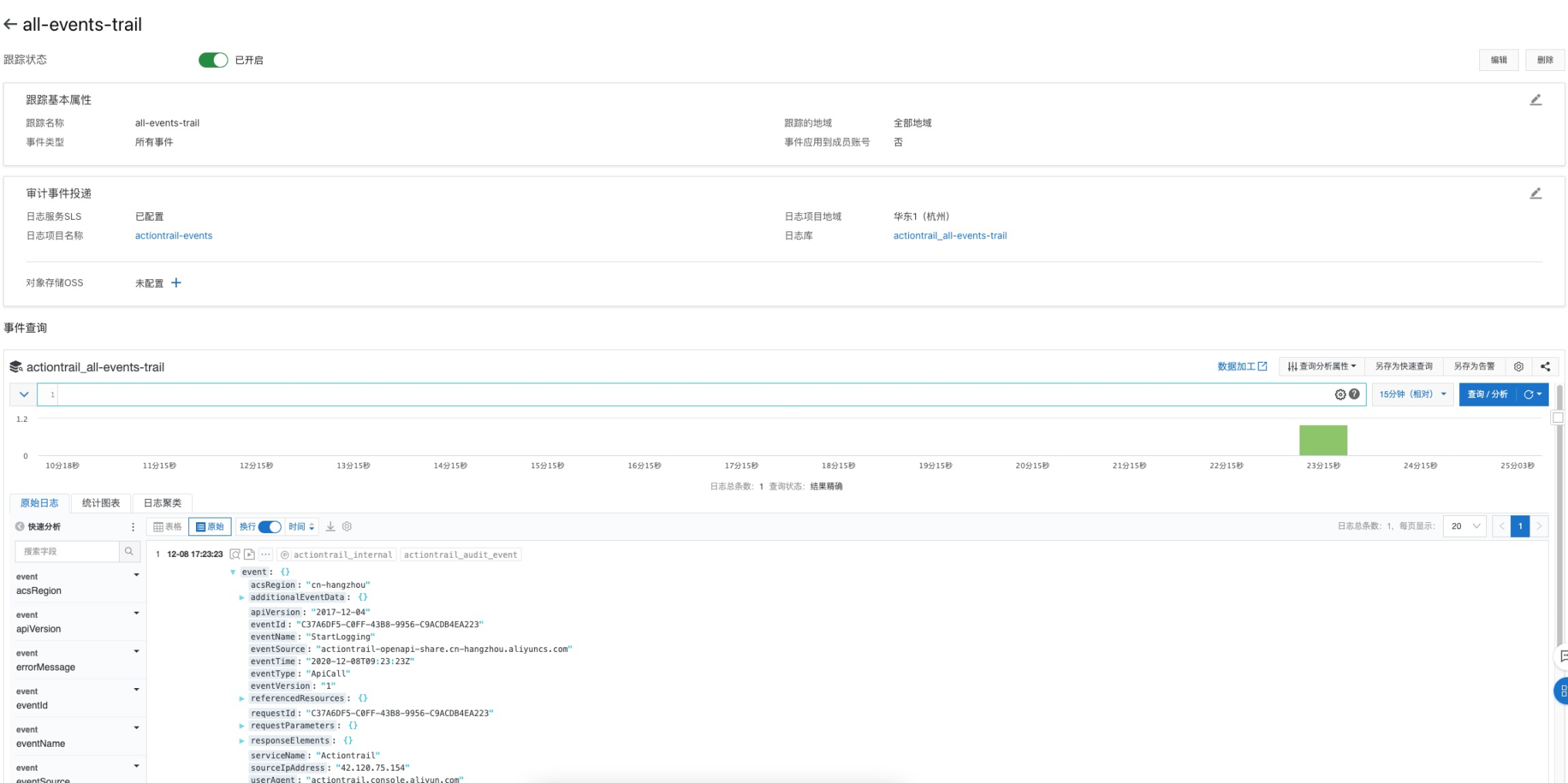Click the actiontrail_internal tag

(x=336, y=555)
